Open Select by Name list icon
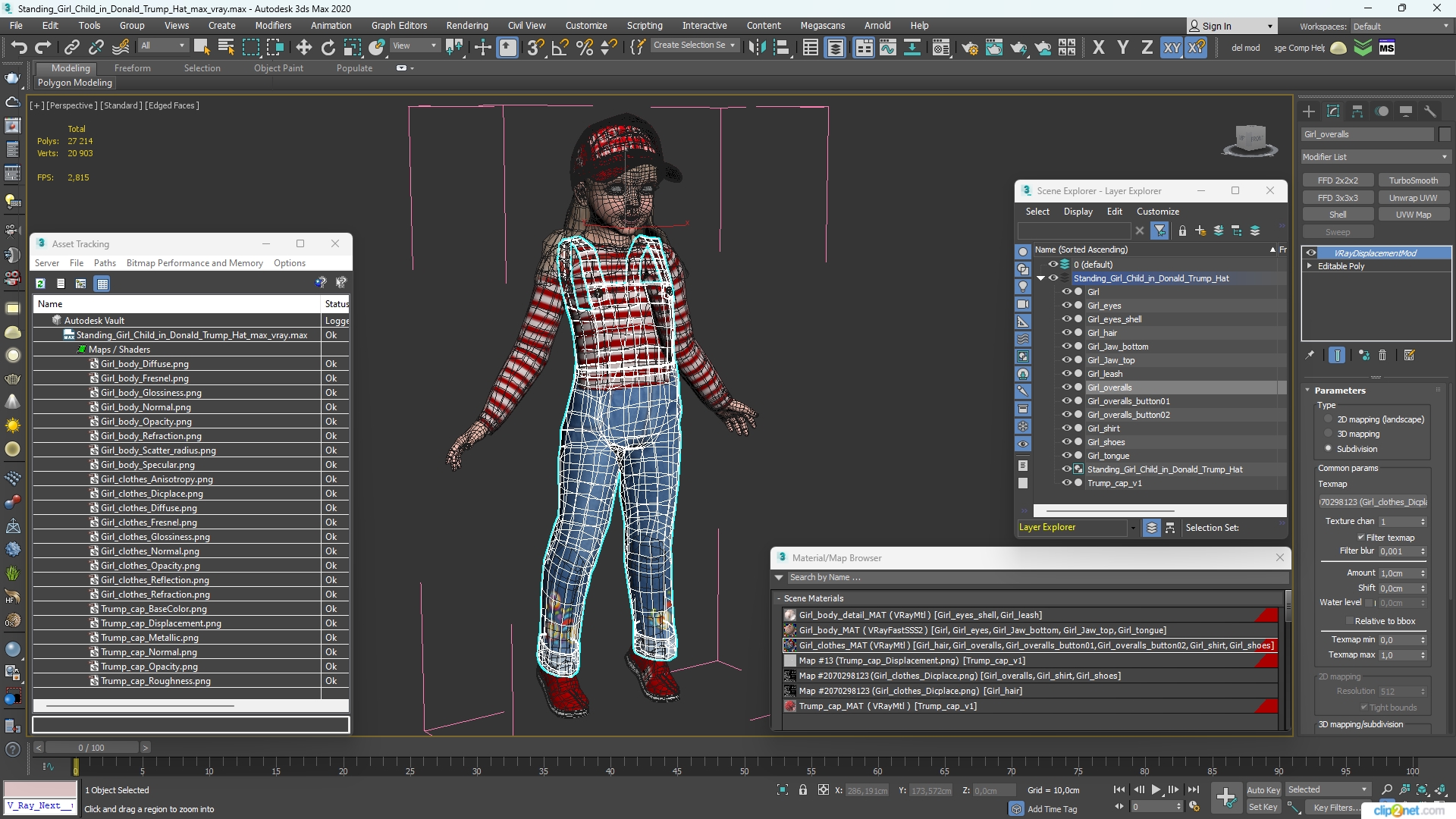 [x=225, y=48]
